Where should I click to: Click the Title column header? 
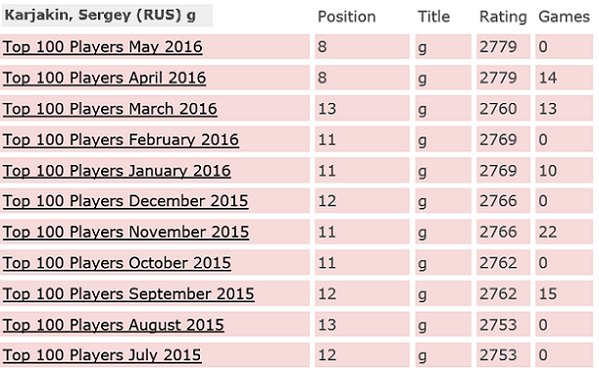click(434, 16)
